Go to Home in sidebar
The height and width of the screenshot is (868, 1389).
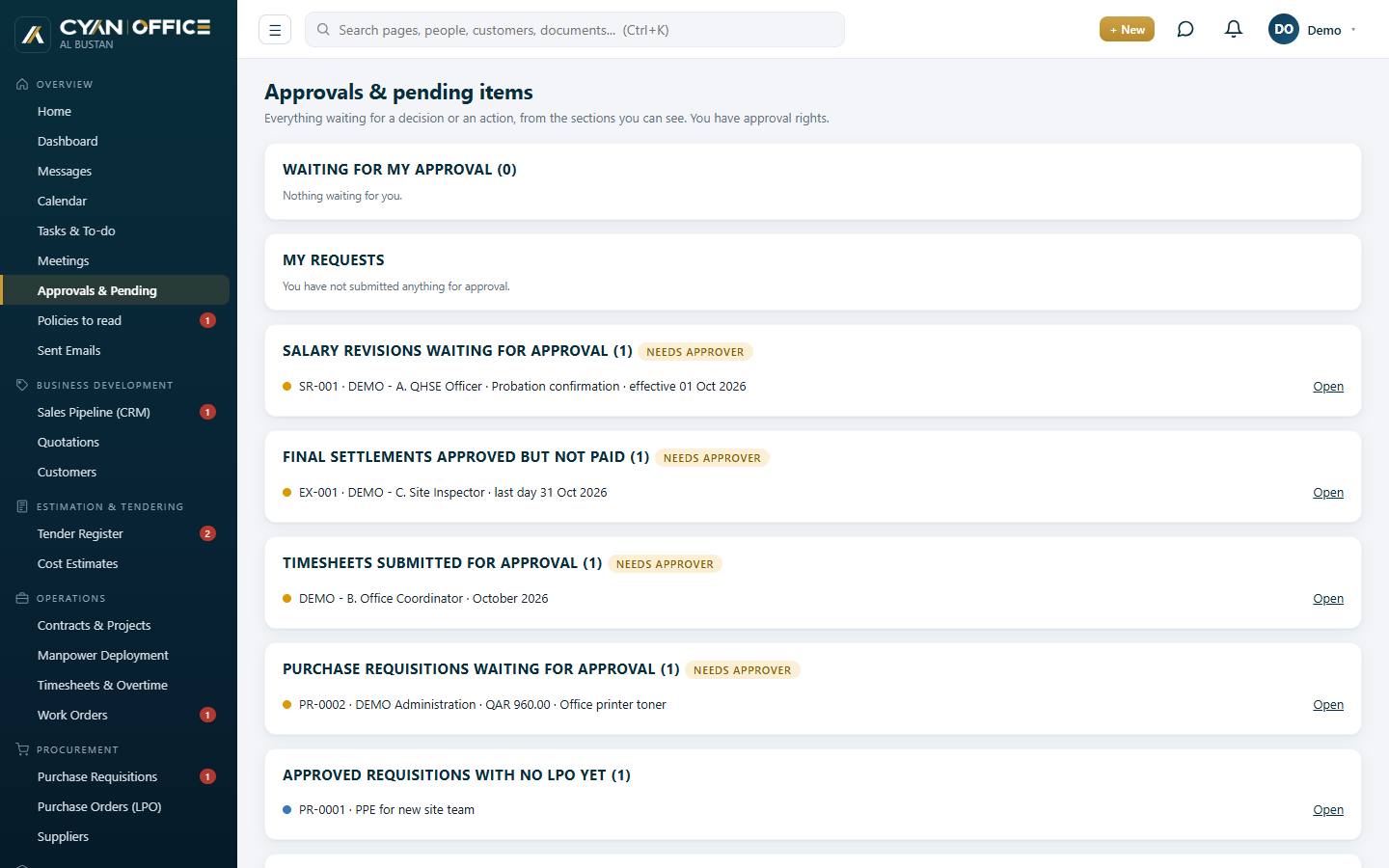tap(115, 111)
